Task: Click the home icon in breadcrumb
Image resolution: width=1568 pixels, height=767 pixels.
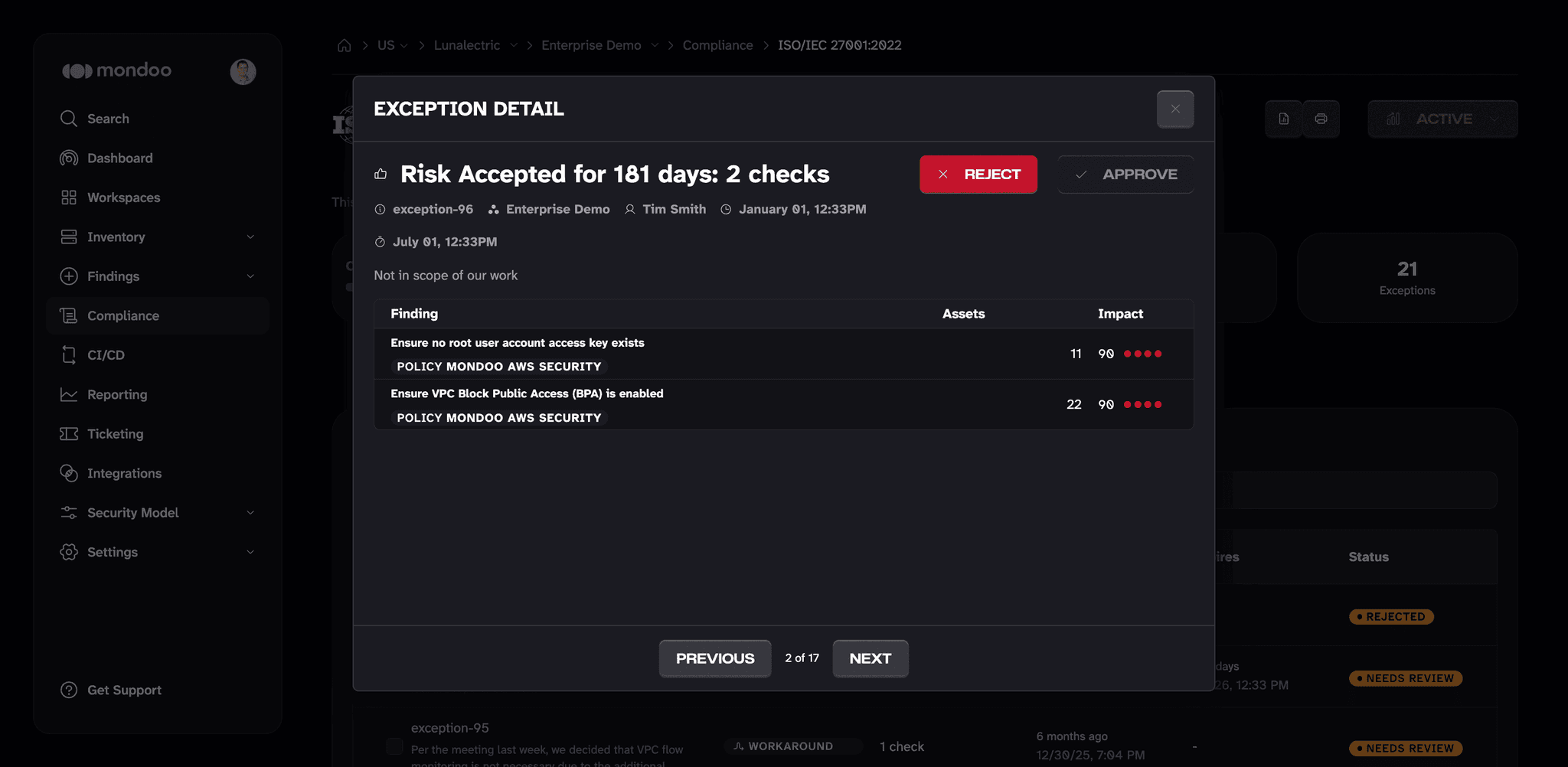Action: [345, 45]
